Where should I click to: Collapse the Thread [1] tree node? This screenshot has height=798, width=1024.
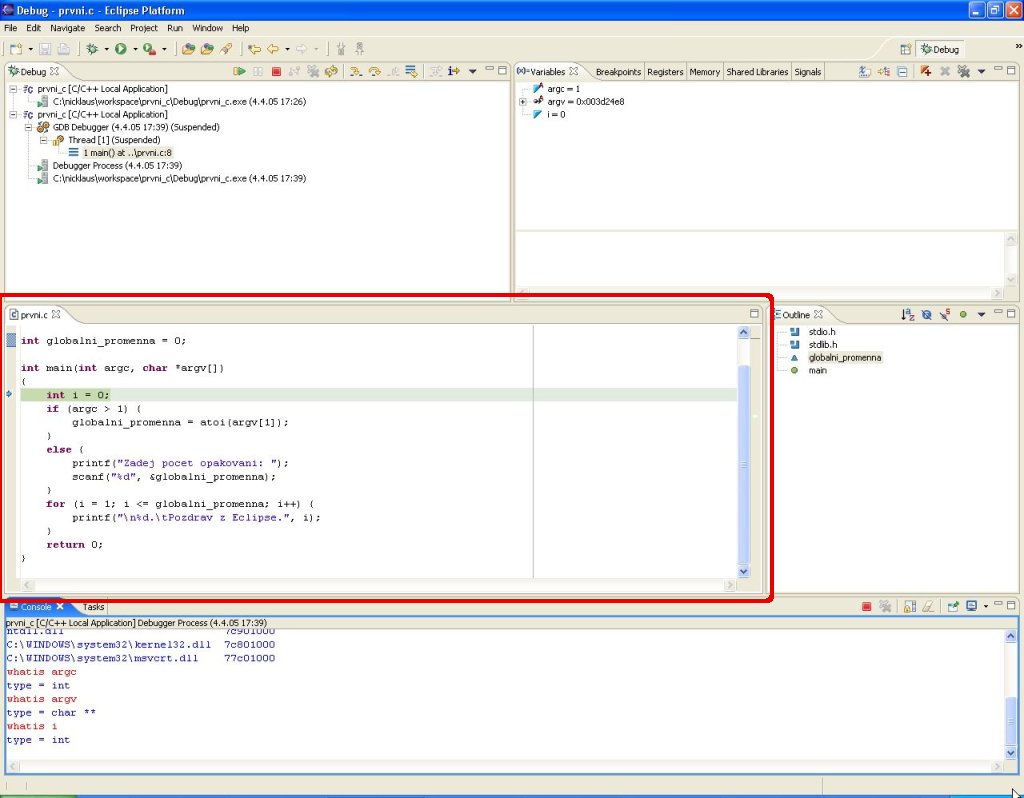point(44,140)
